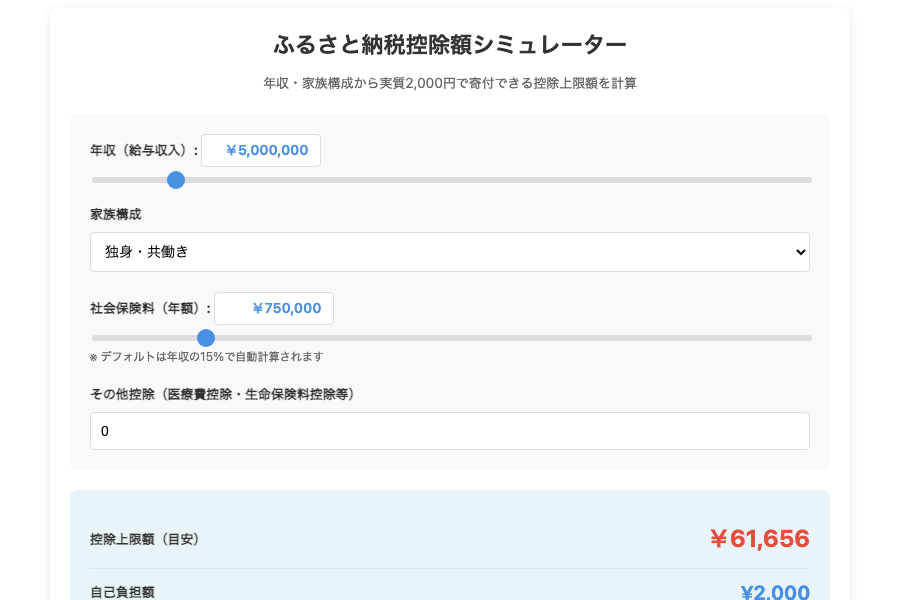Focus the その他控除 input field showing 0
This screenshot has width=900, height=600.
click(449, 431)
